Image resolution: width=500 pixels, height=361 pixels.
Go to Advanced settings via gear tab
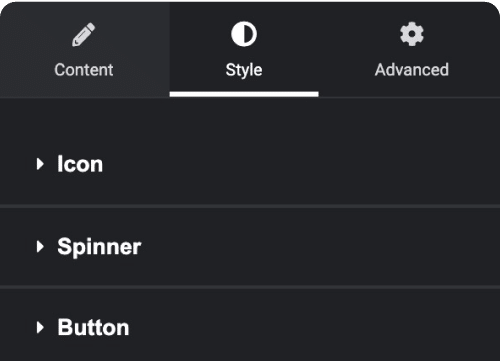[x=409, y=50]
